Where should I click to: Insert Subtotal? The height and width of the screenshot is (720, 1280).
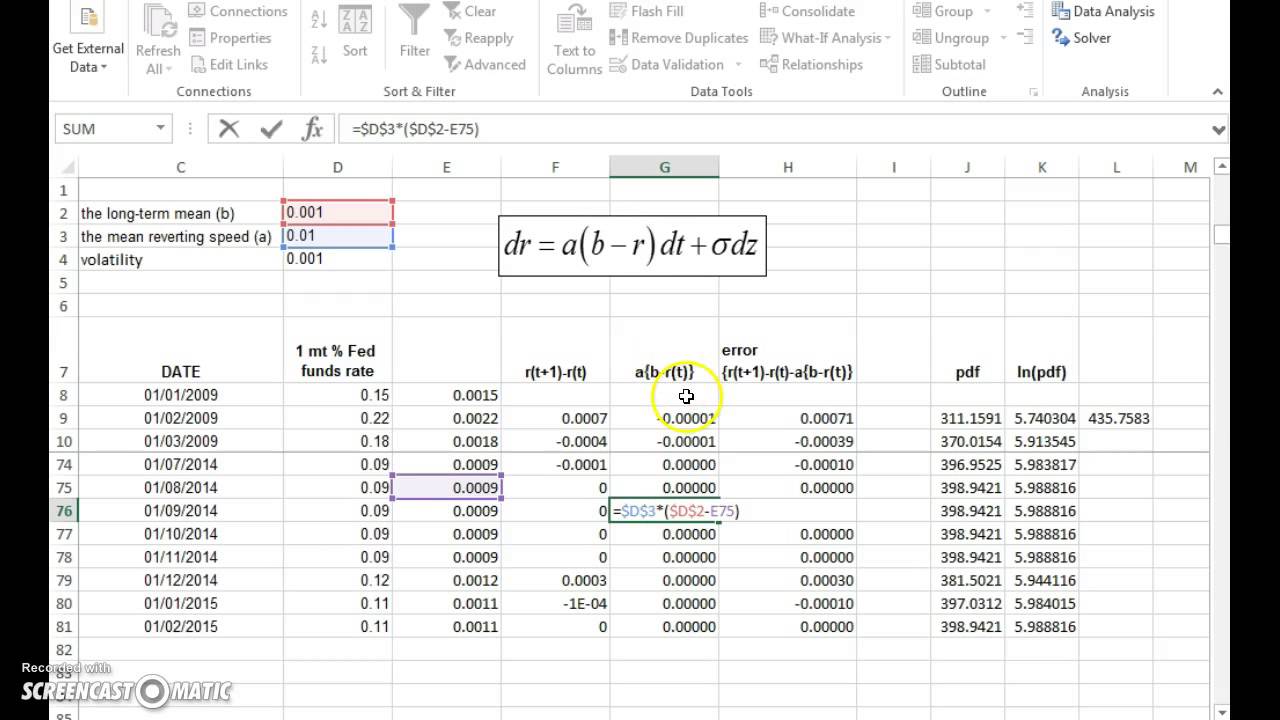pos(948,64)
